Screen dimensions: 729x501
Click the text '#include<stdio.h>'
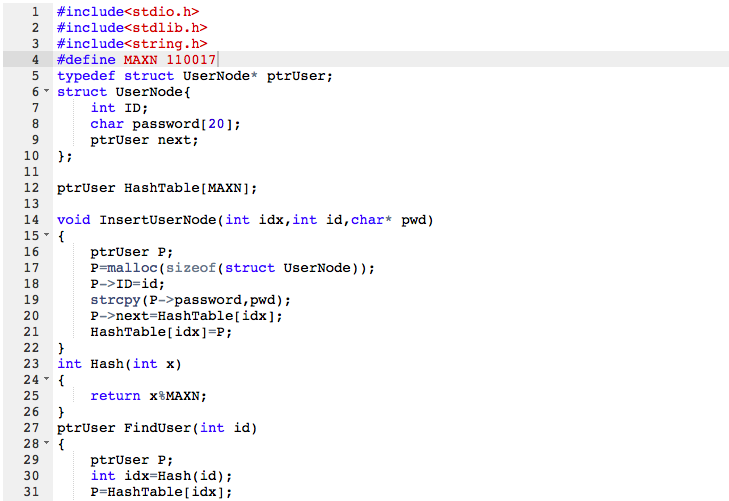tap(128, 12)
